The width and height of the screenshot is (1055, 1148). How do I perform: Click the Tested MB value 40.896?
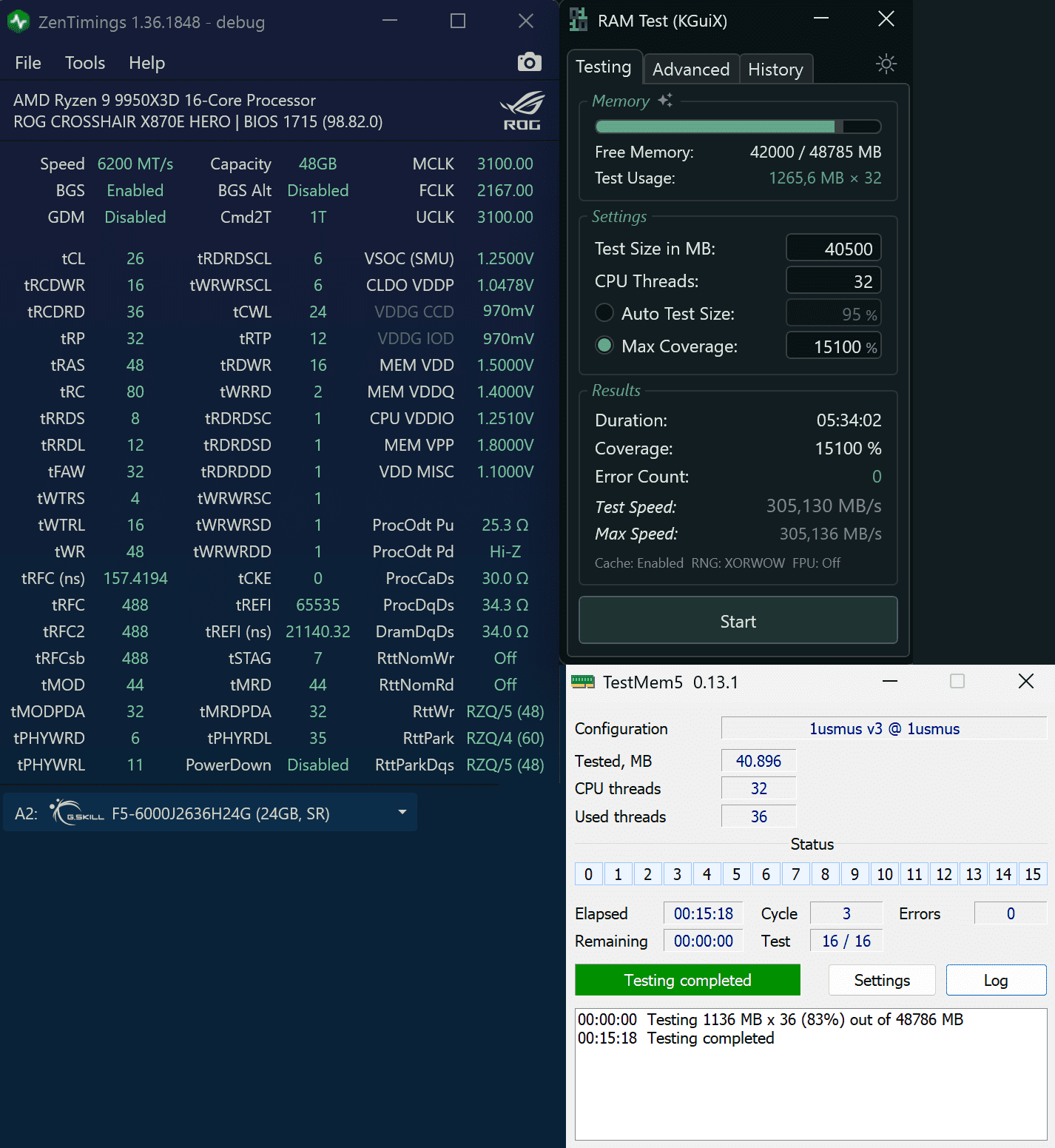[758, 760]
